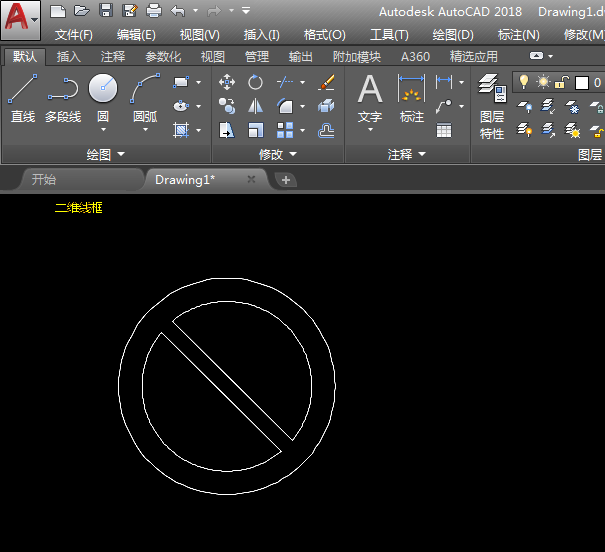Screen dimensions: 605x552
Task: Click the Multileader icon
Action: (444, 106)
